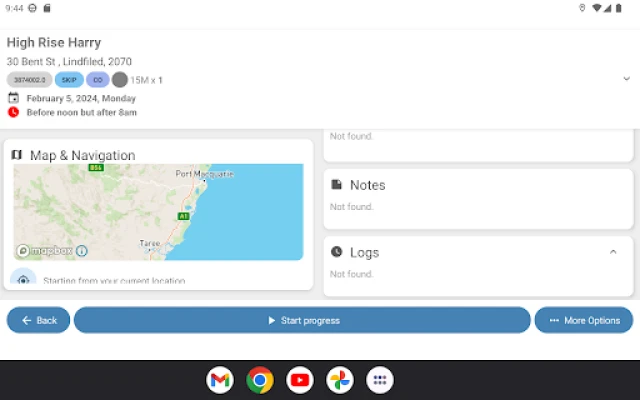Image resolution: width=640 pixels, height=400 pixels.
Task: Click the A1 highway marker on map
Action: click(184, 216)
